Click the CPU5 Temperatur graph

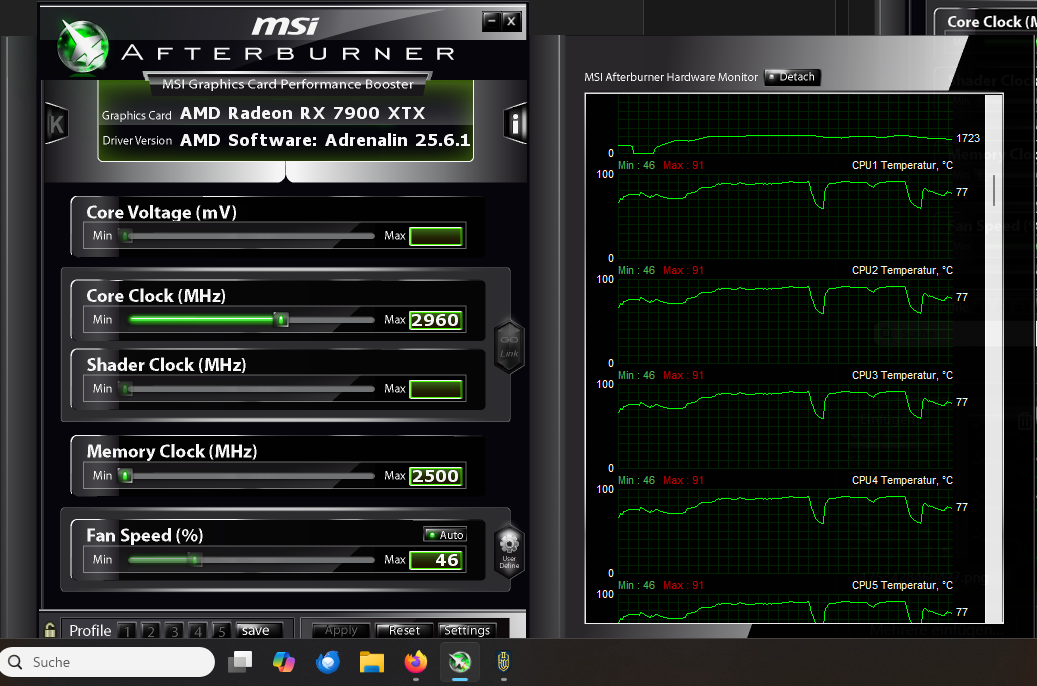click(785, 608)
